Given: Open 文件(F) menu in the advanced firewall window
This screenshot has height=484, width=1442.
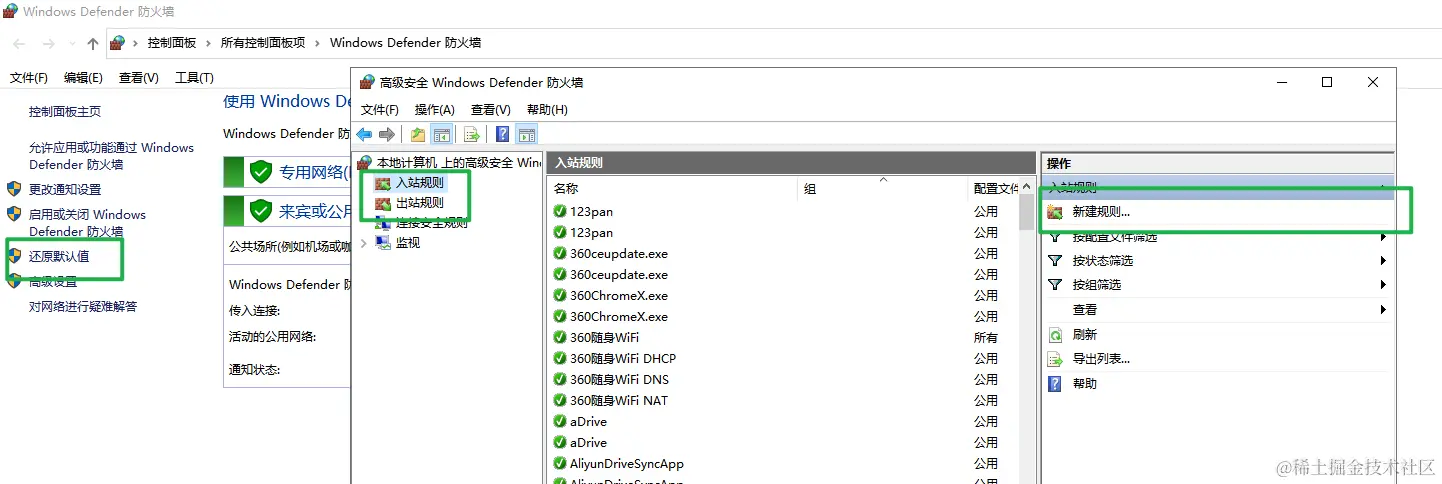Looking at the screenshot, I should point(380,109).
